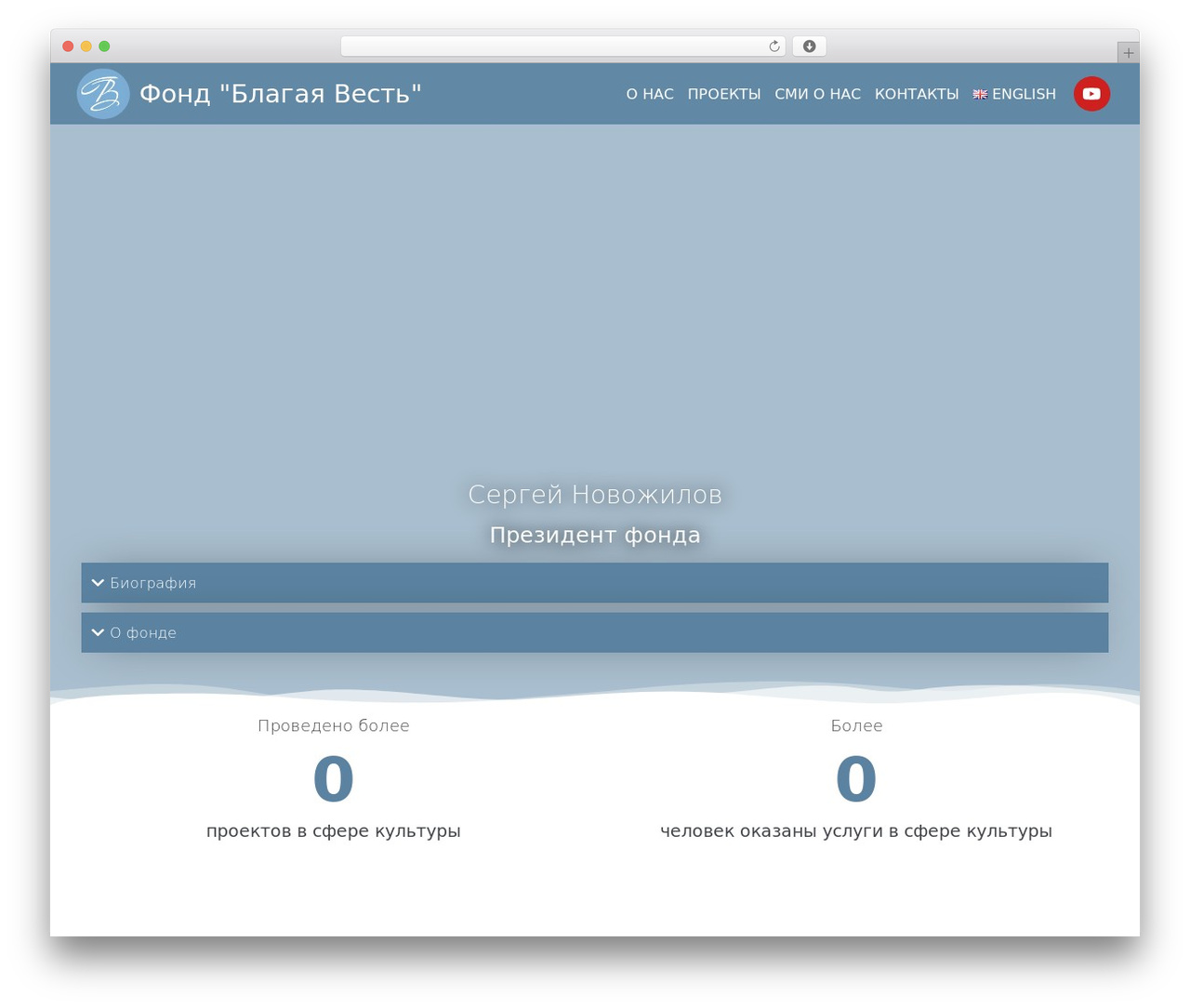Click the foundation's round B logo
This screenshot has width=1190, height=1008.
coord(102,94)
